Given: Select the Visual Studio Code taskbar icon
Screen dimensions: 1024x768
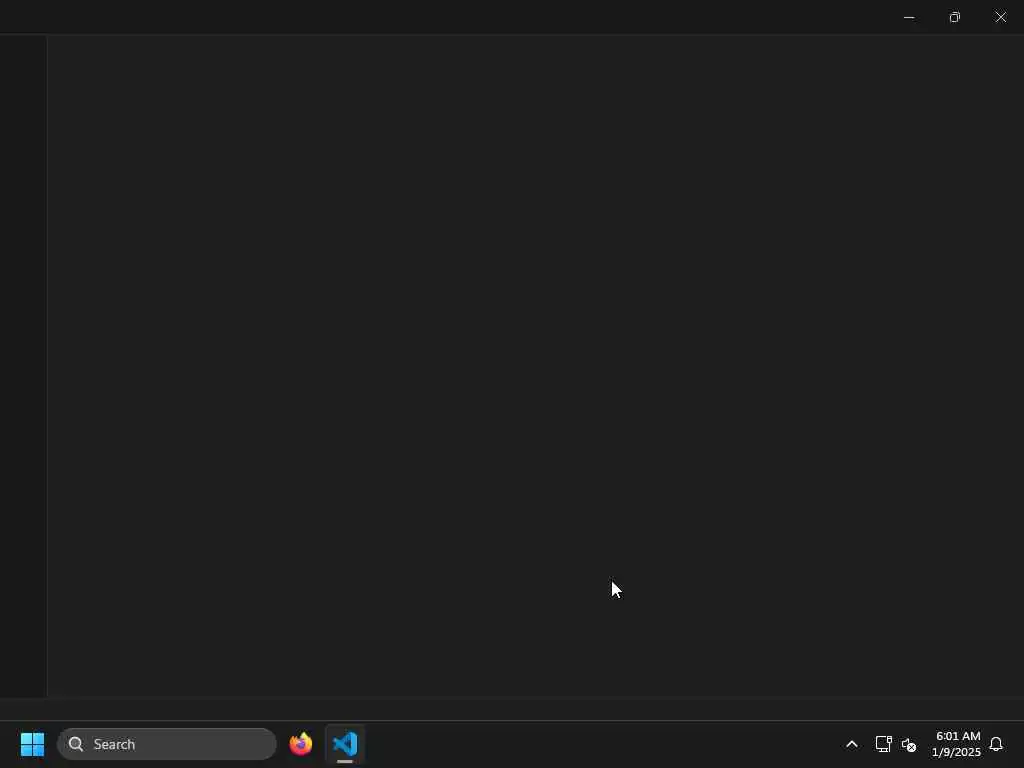Looking at the screenshot, I should (345, 744).
